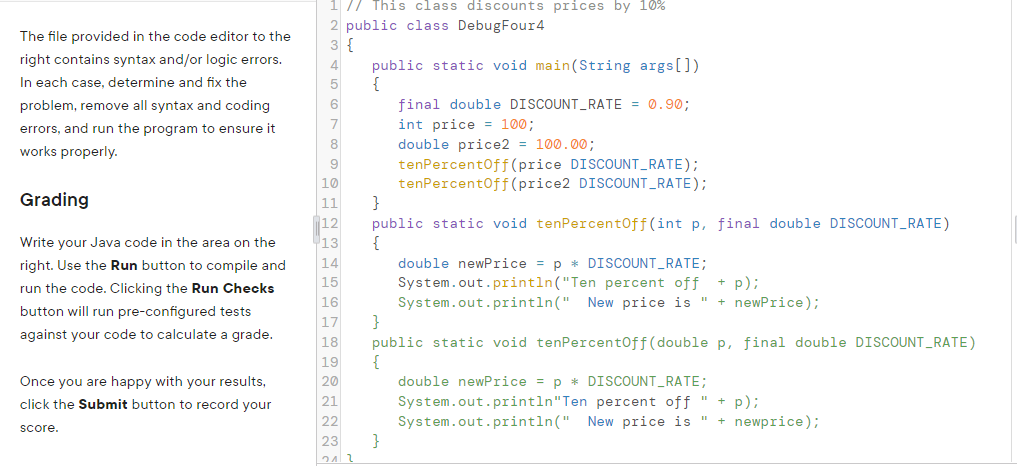1017x466 pixels.
Task: Place cursor on comment line 1
Action: click(x=506, y=6)
